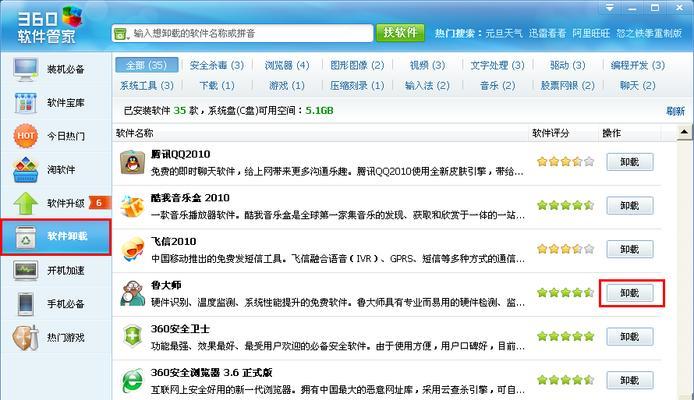Select the 下载 (1) category tab
The width and height of the screenshot is (694, 400).
pos(216,85)
